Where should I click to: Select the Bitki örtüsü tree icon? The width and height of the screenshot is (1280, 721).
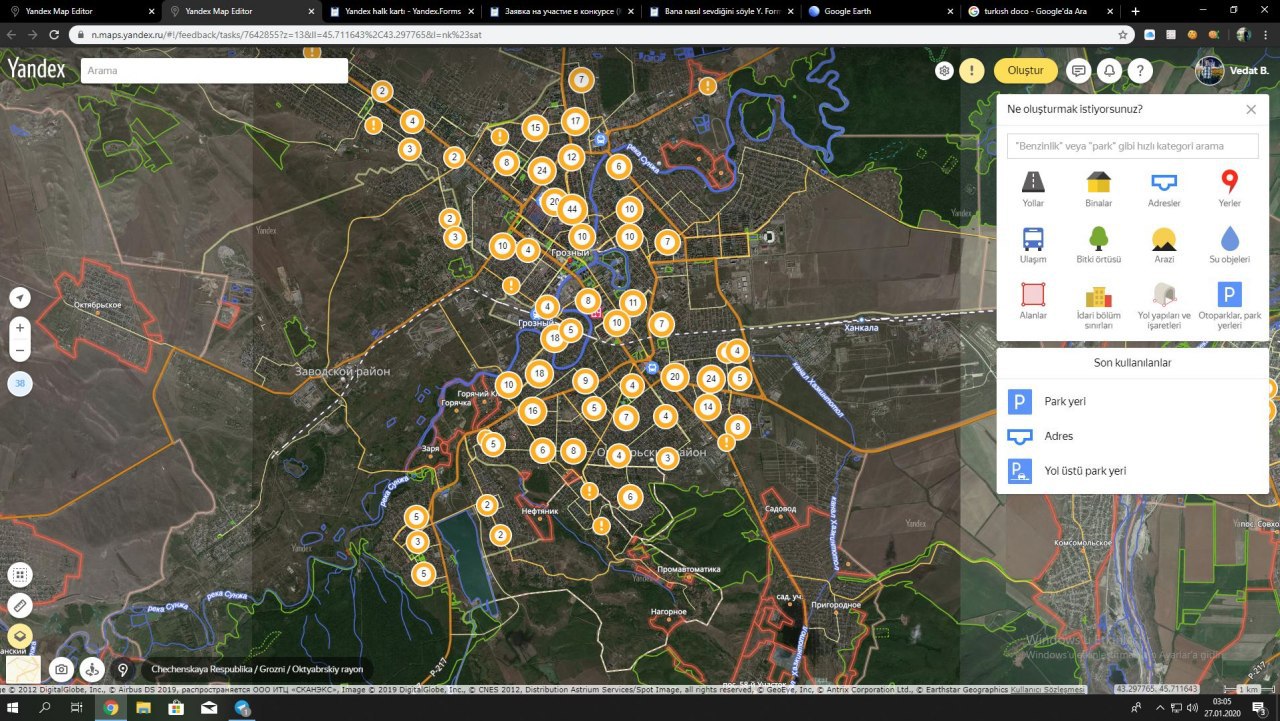click(1098, 238)
